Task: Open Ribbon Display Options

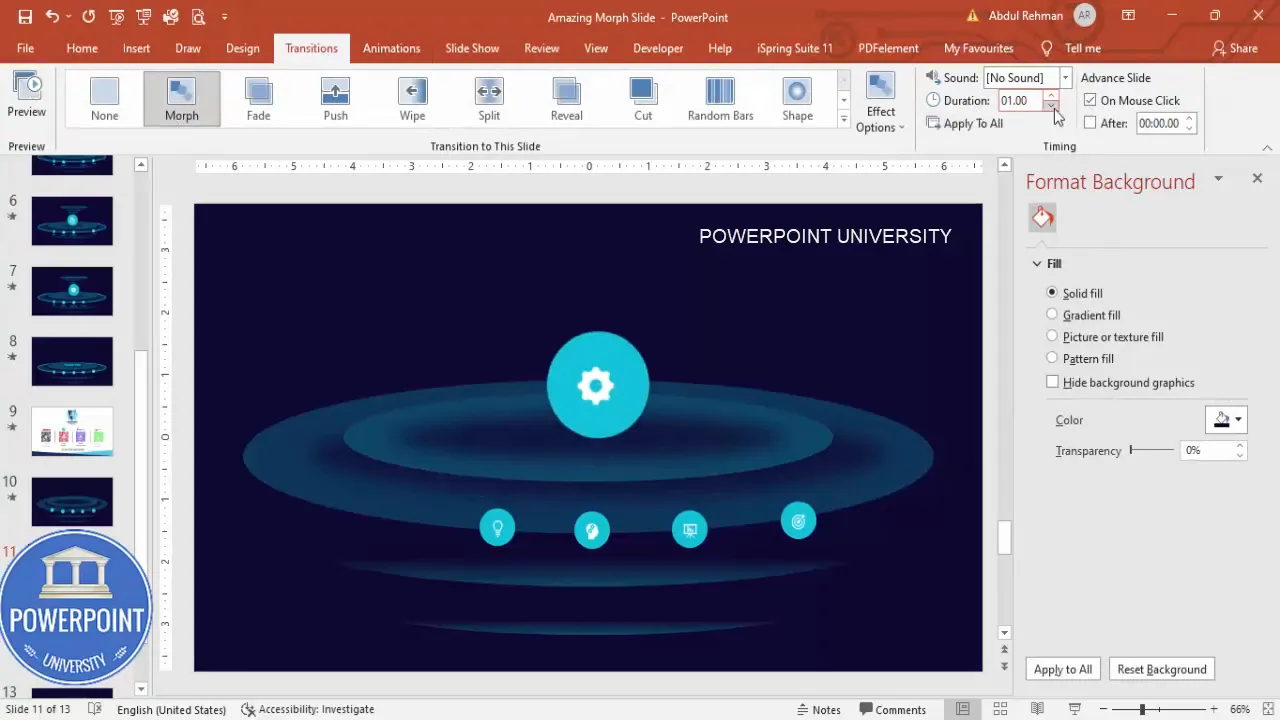Action: pyautogui.click(x=1128, y=17)
